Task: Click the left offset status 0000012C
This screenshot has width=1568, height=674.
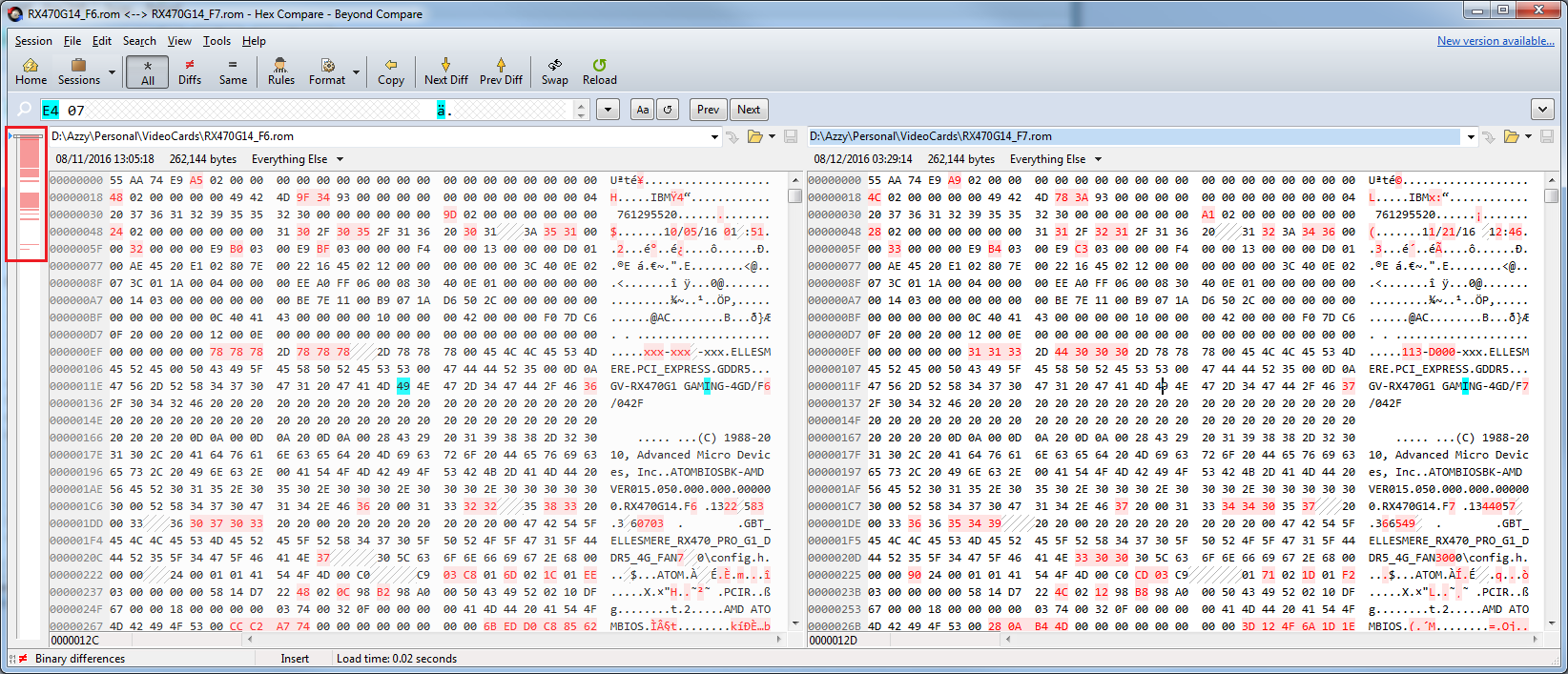Action: pyautogui.click(x=75, y=641)
